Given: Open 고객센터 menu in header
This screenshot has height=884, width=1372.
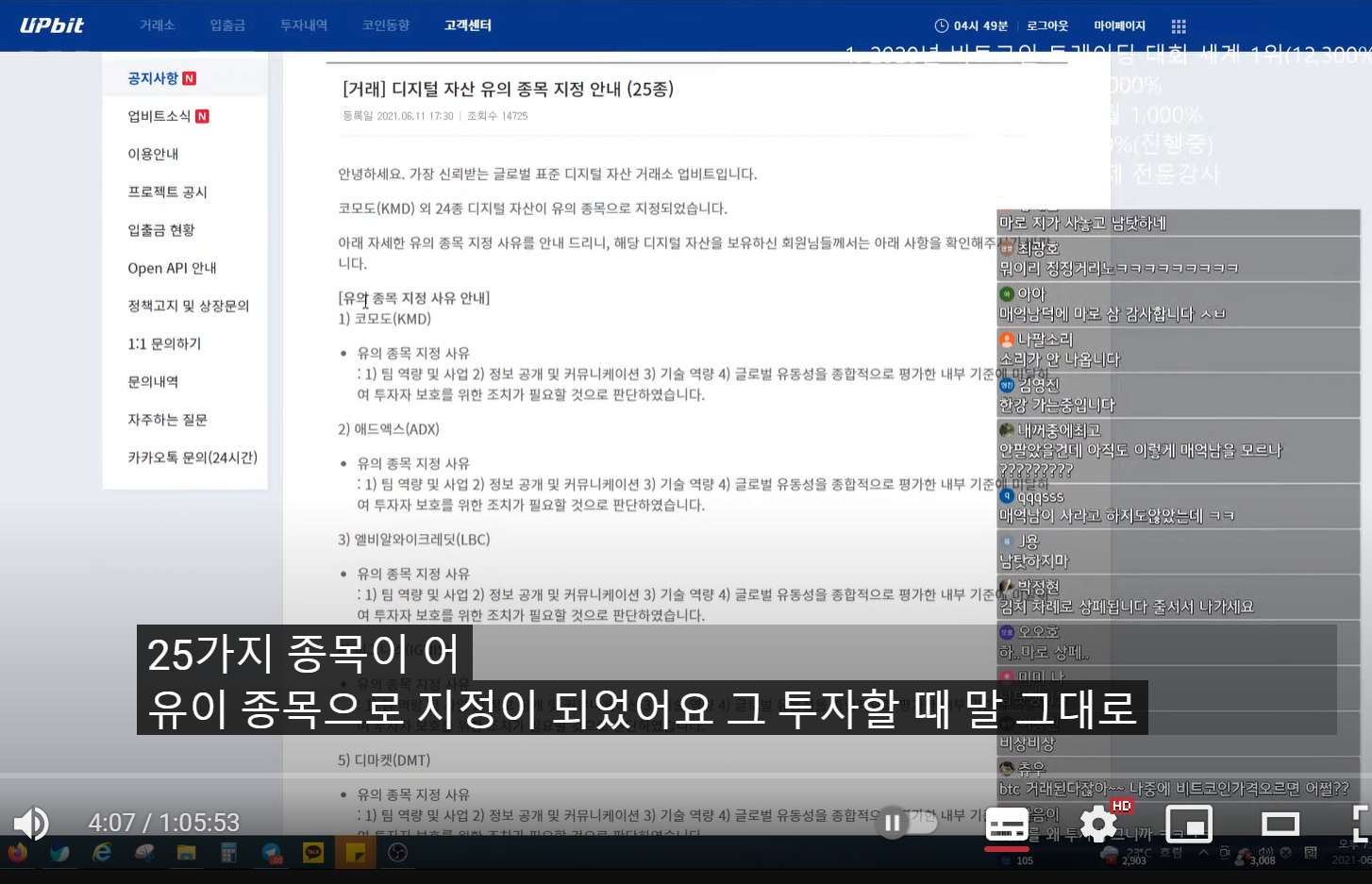Looking at the screenshot, I should [468, 25].
